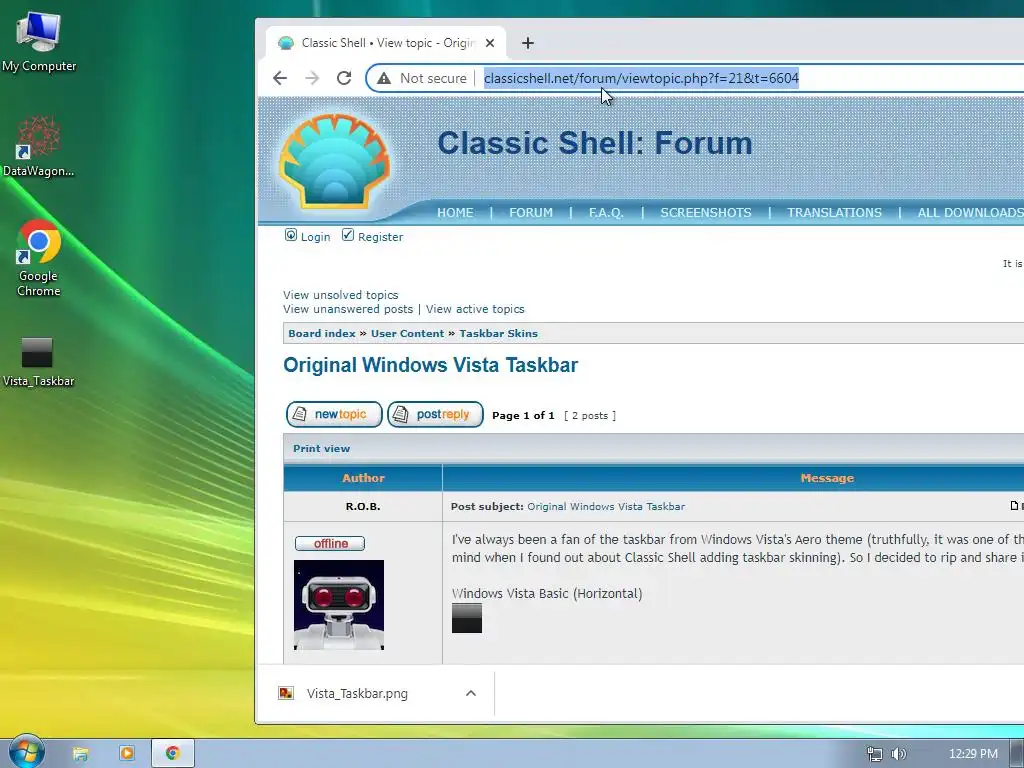The width and height of the screenshot is (1024, 768).
Task: Go to Board index breadcrumb
Action: click(322, 334)
